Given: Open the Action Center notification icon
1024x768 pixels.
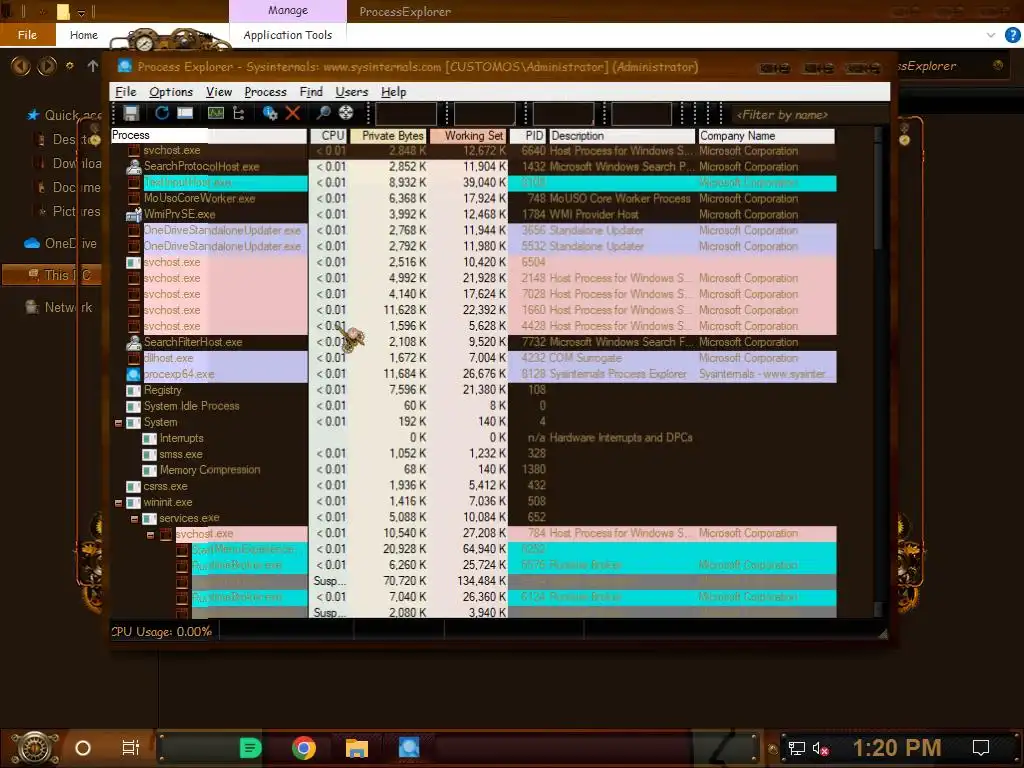Looking at the screenshot, I should (x=981, y=748).
